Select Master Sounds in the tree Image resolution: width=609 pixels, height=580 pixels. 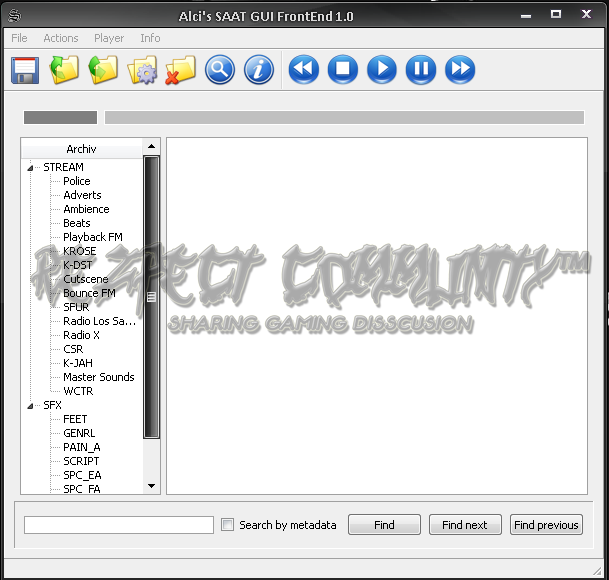tap(99, 377)
